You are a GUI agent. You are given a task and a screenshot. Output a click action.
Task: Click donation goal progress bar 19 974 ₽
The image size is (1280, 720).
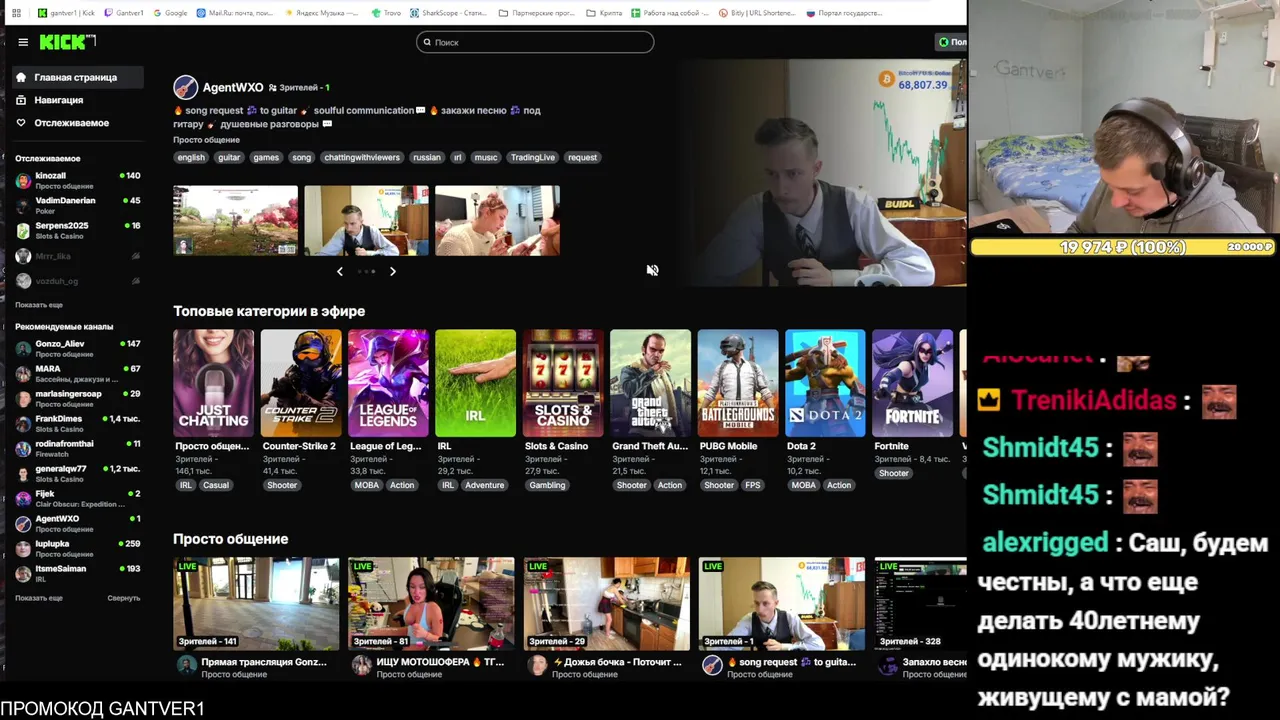(1123, 247)
